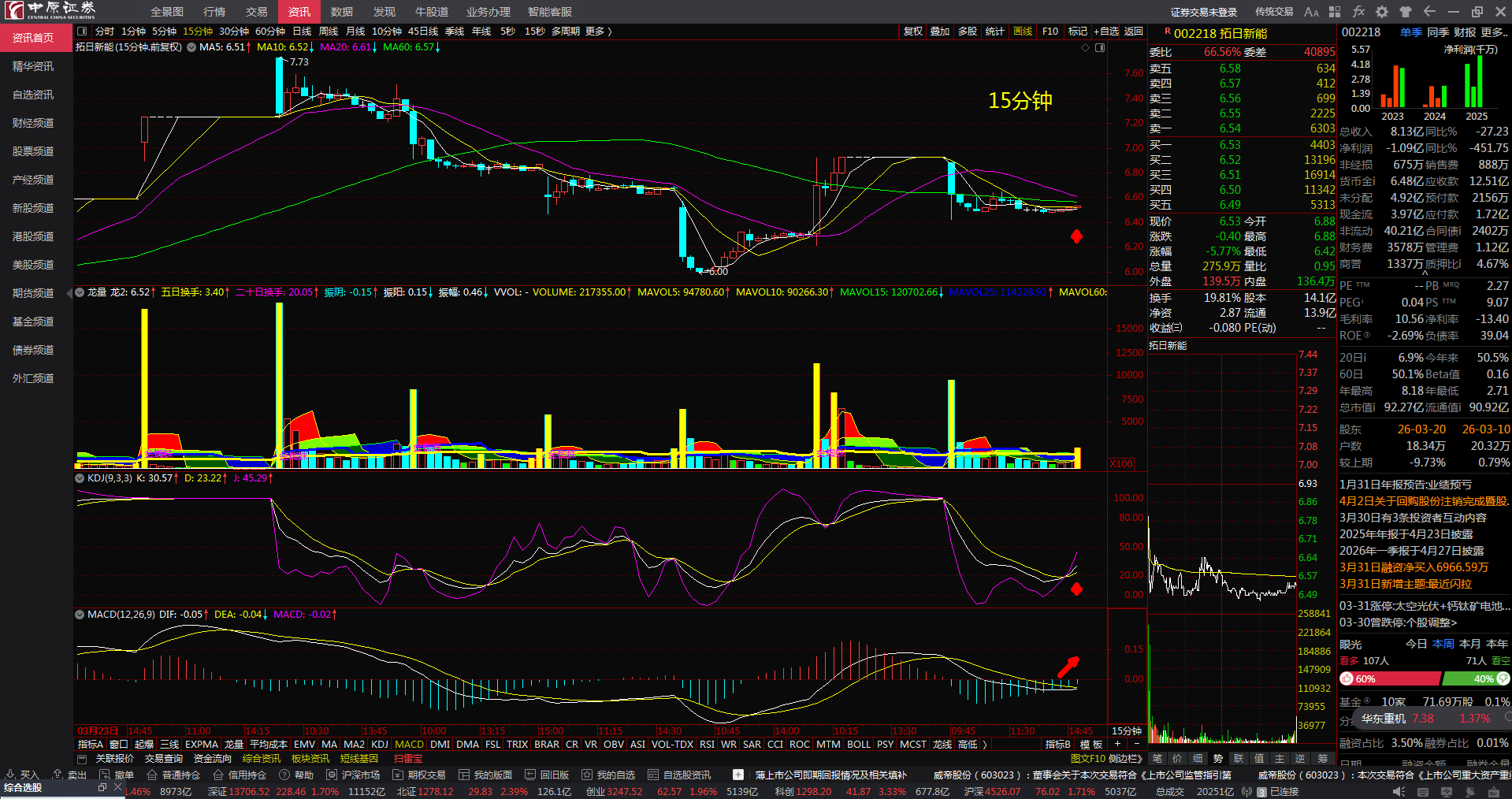Toggle the 画线 drawing tool
This screenshot has height=799, width=1512.
point(1023,32)
